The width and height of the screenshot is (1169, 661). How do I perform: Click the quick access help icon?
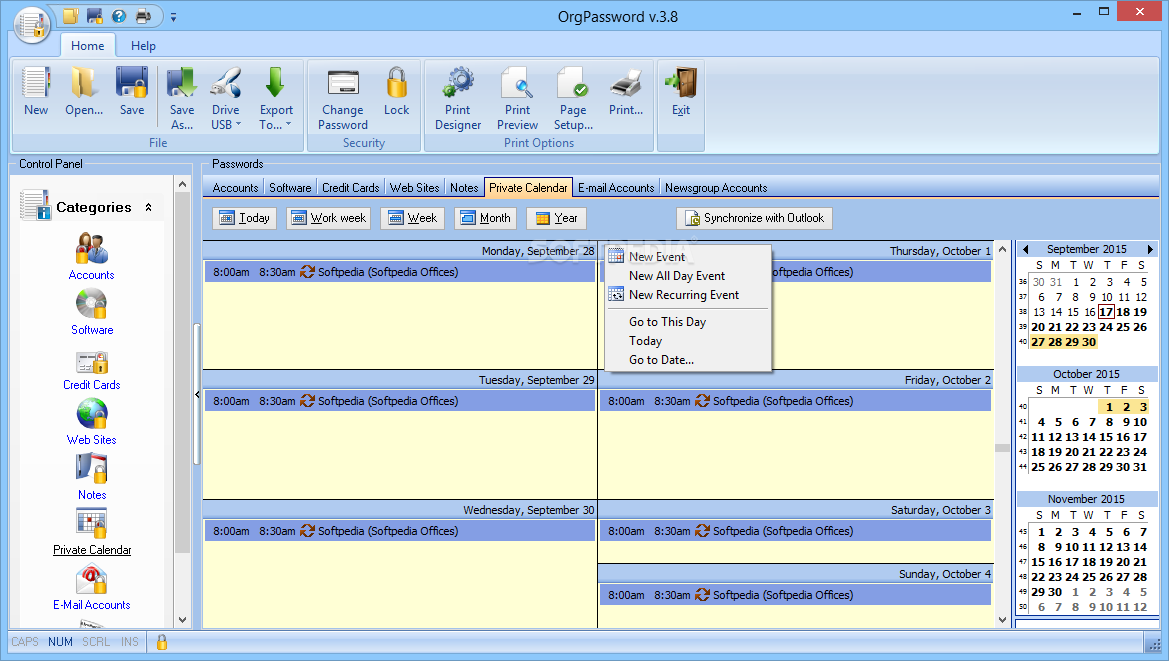119,16
